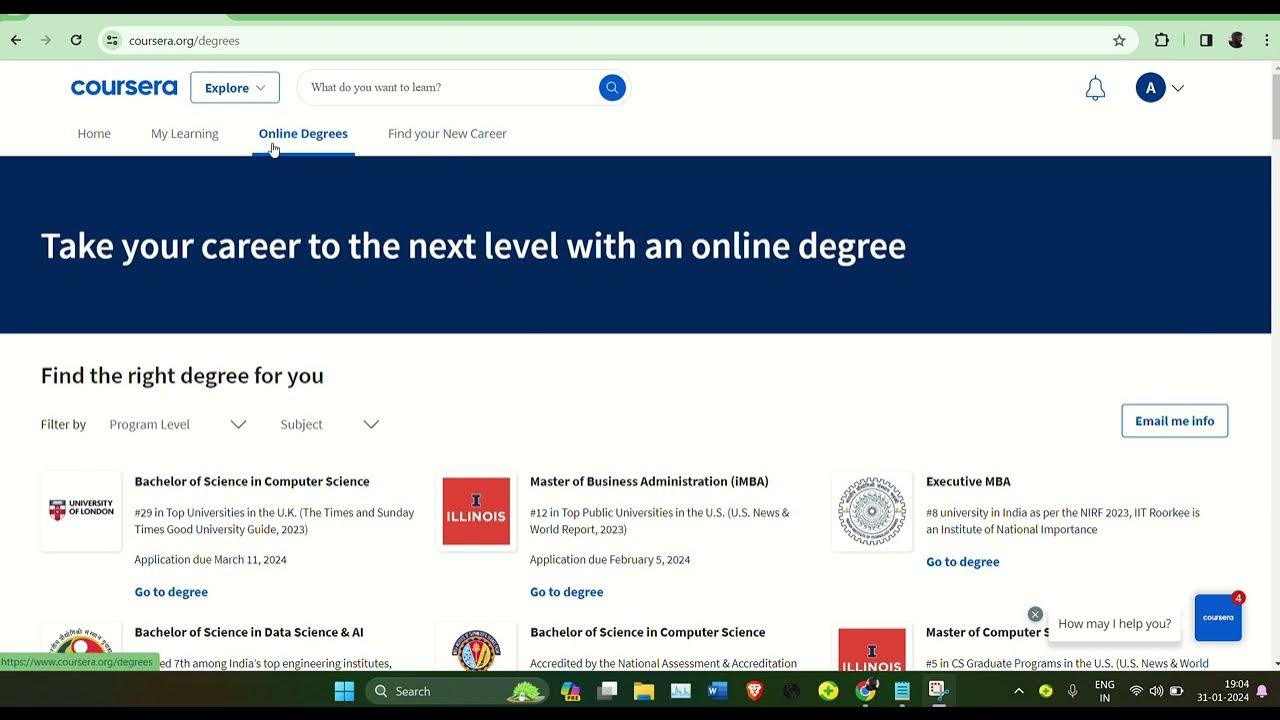This screenshot has height=720, width=1280.
Task: Toggle browser side panel icon
Action: click(x=1206, y=41)
